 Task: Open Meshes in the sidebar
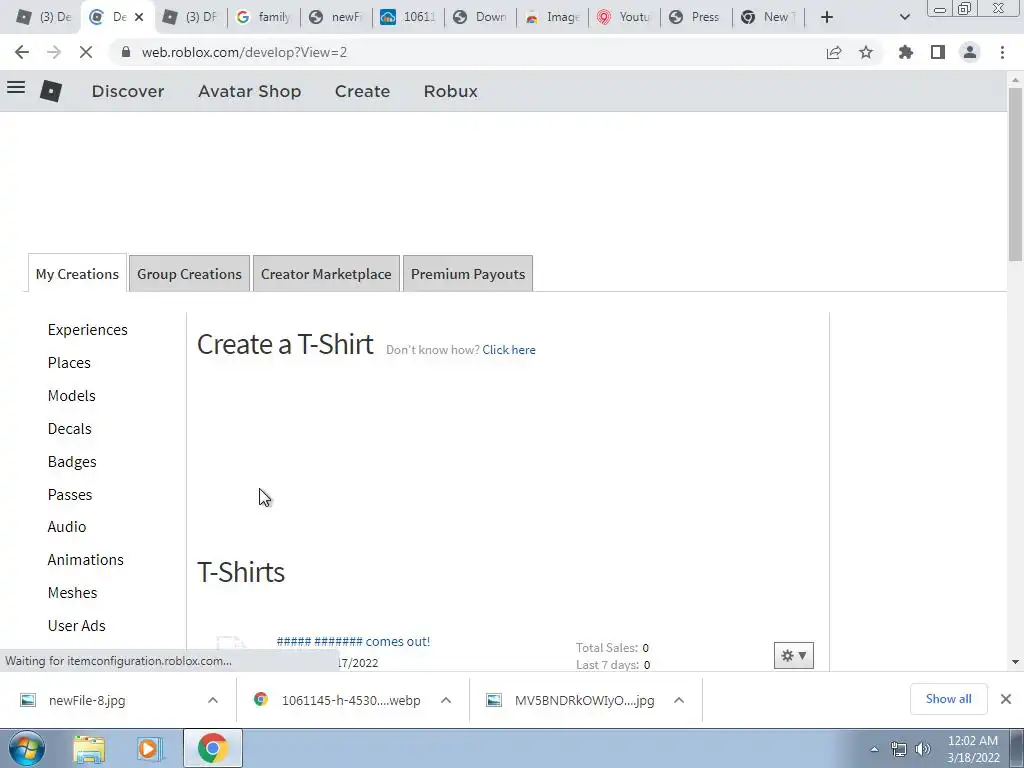pyautogui.click(x=72, y=592)
